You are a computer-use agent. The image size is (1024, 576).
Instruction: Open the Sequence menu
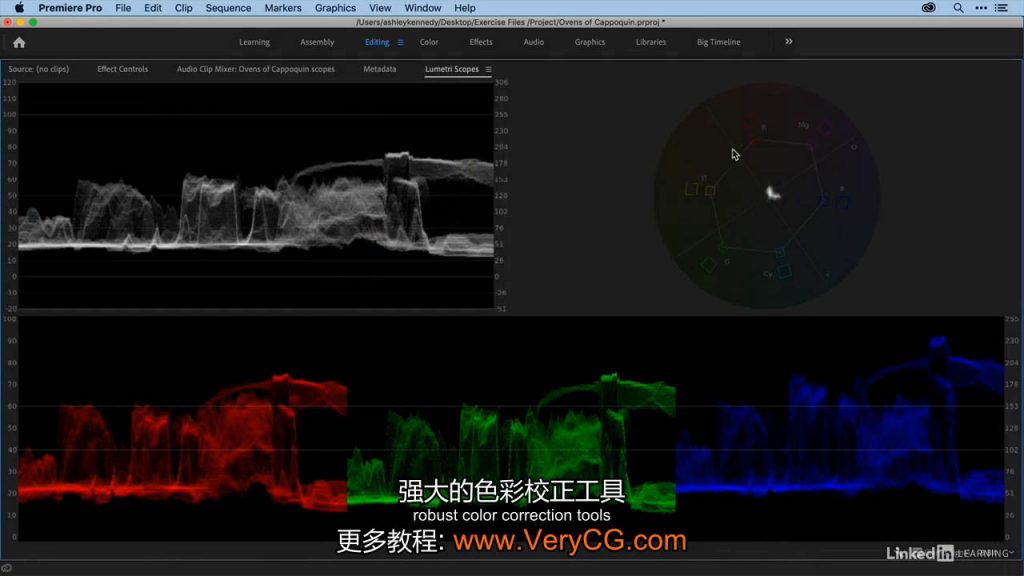pos(228,8)
